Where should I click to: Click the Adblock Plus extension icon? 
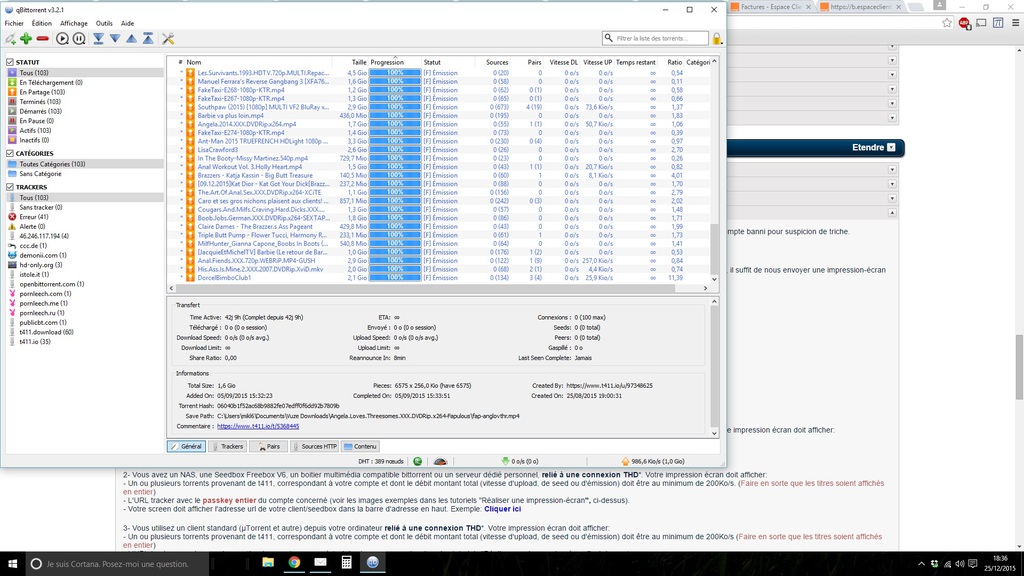pos(964,23)
